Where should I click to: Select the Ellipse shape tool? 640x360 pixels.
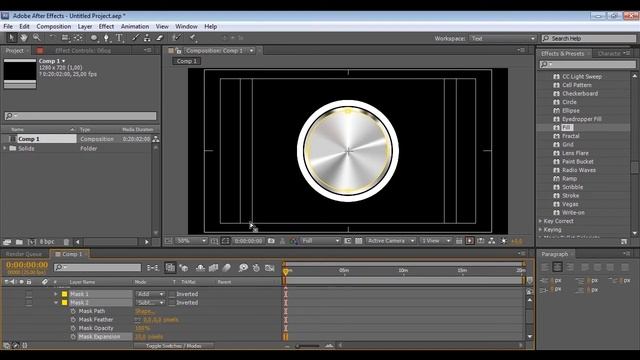click(x=94, y=38)
